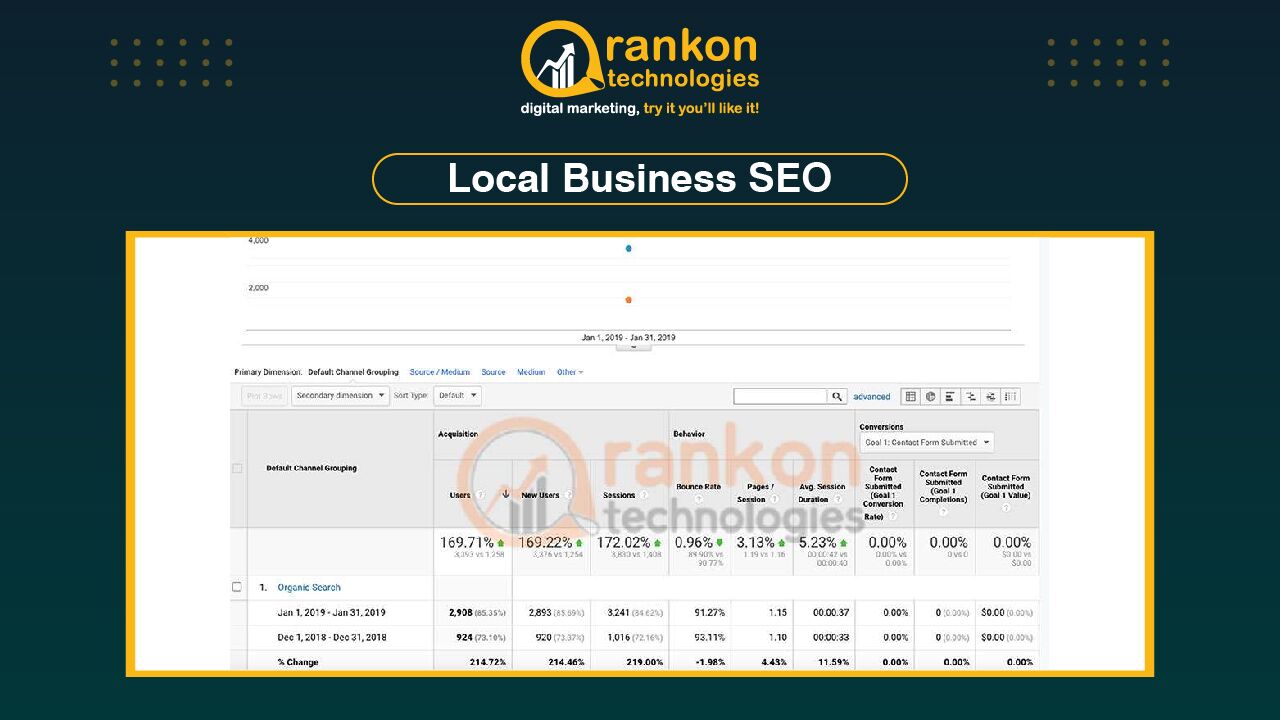Click the 214.72% change value for Users
1280x720 pixels.
[x=489, y=662]
